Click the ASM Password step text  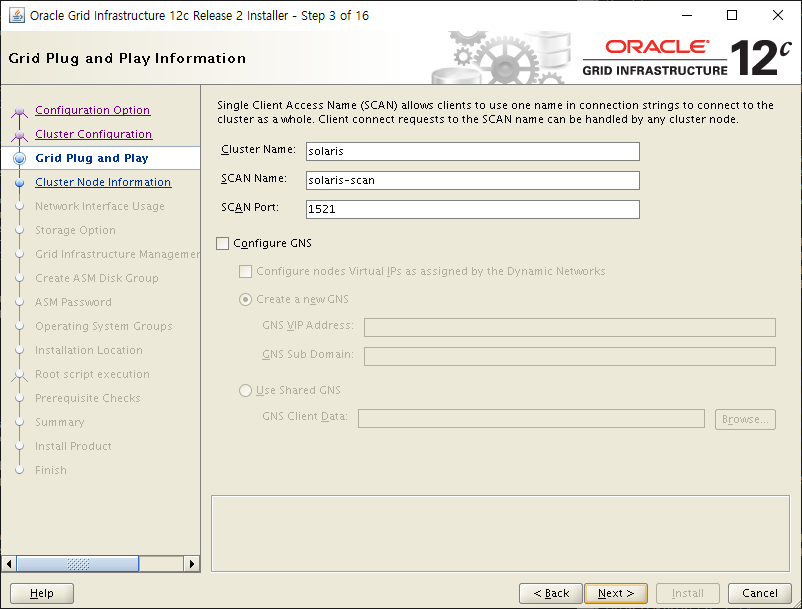coord(73,302)
